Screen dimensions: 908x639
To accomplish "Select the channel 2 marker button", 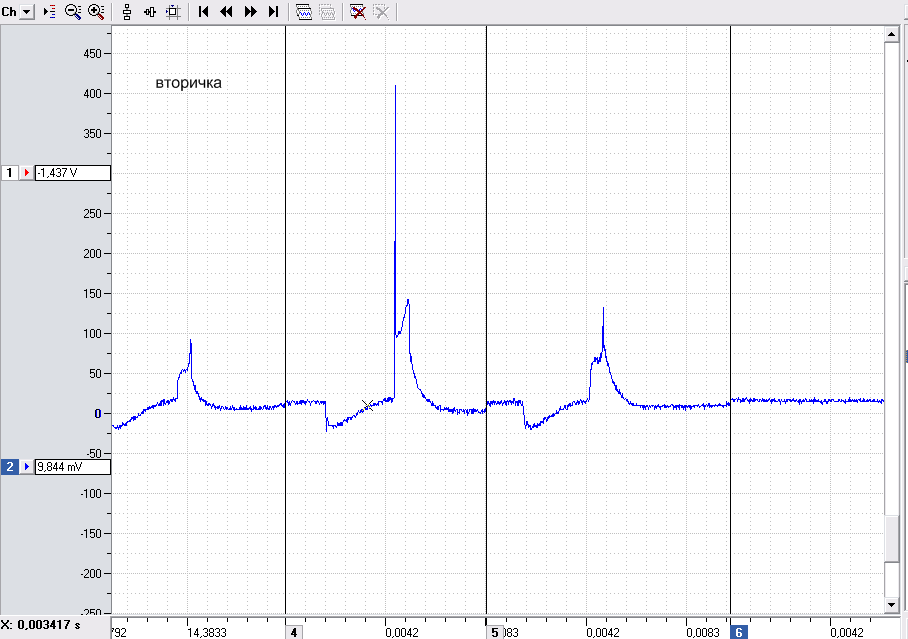I will (9, 466).
